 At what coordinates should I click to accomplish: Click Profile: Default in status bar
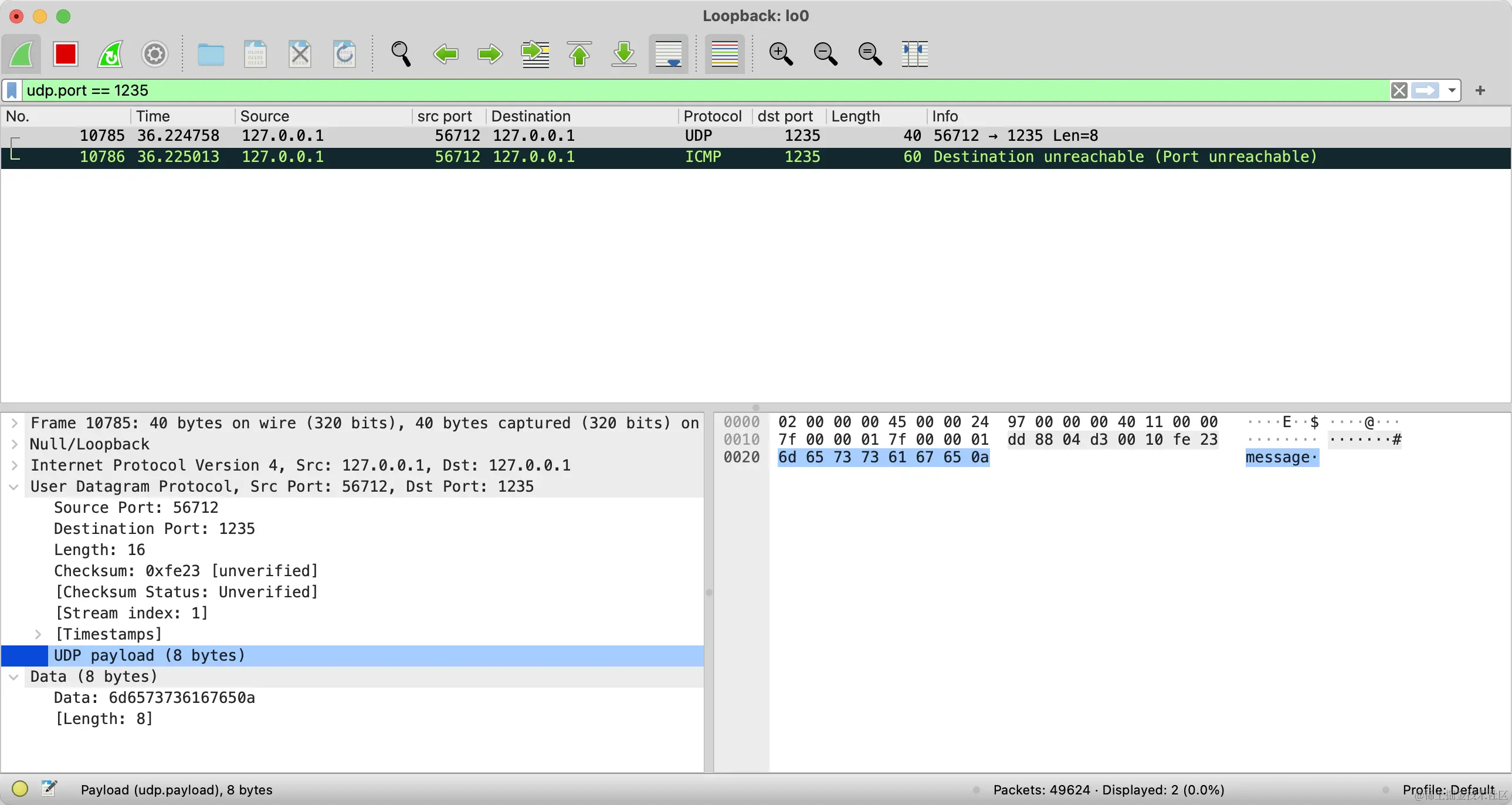[1449, 790]
